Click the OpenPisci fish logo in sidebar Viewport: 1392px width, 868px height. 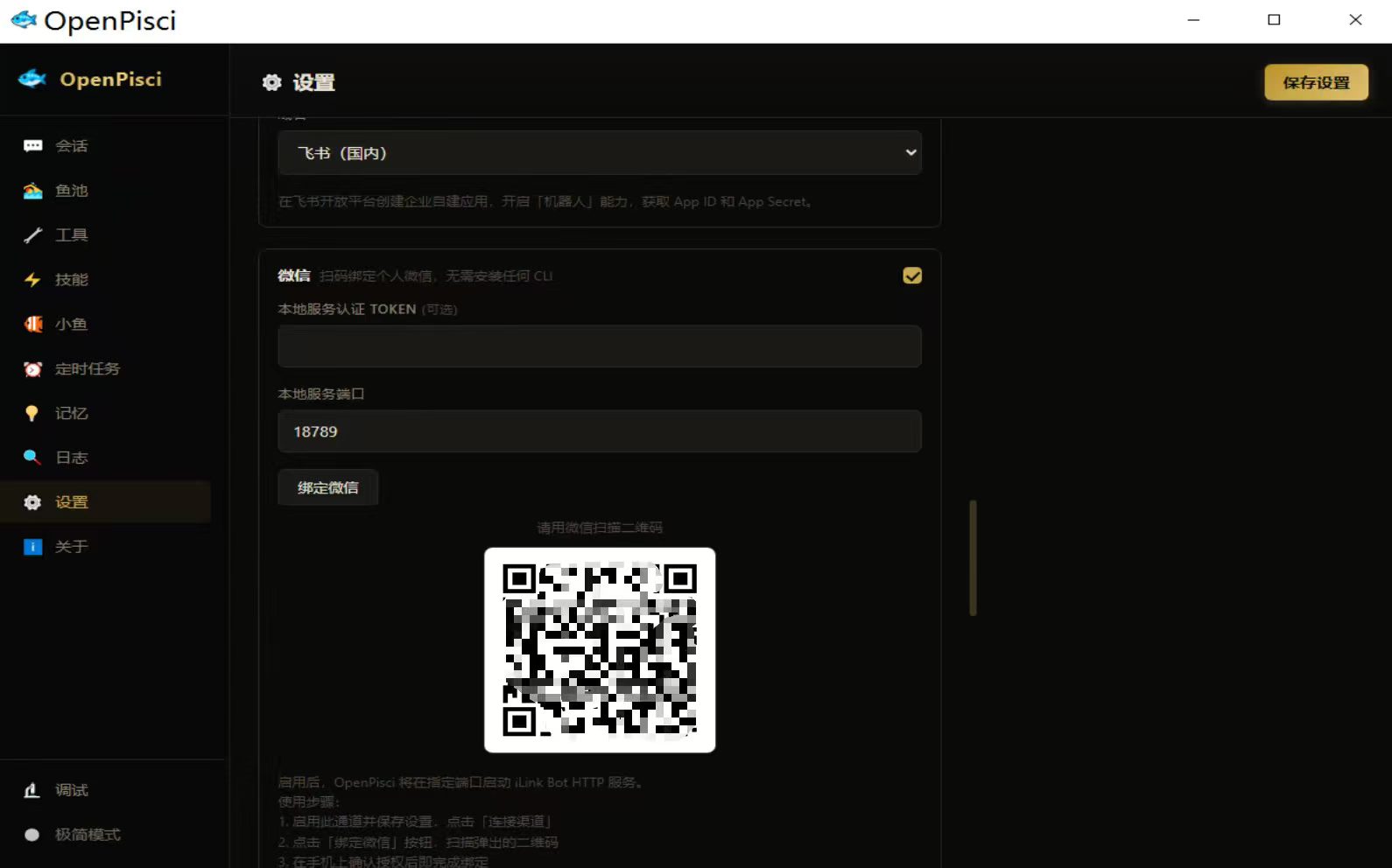click(x=32, y=80)
